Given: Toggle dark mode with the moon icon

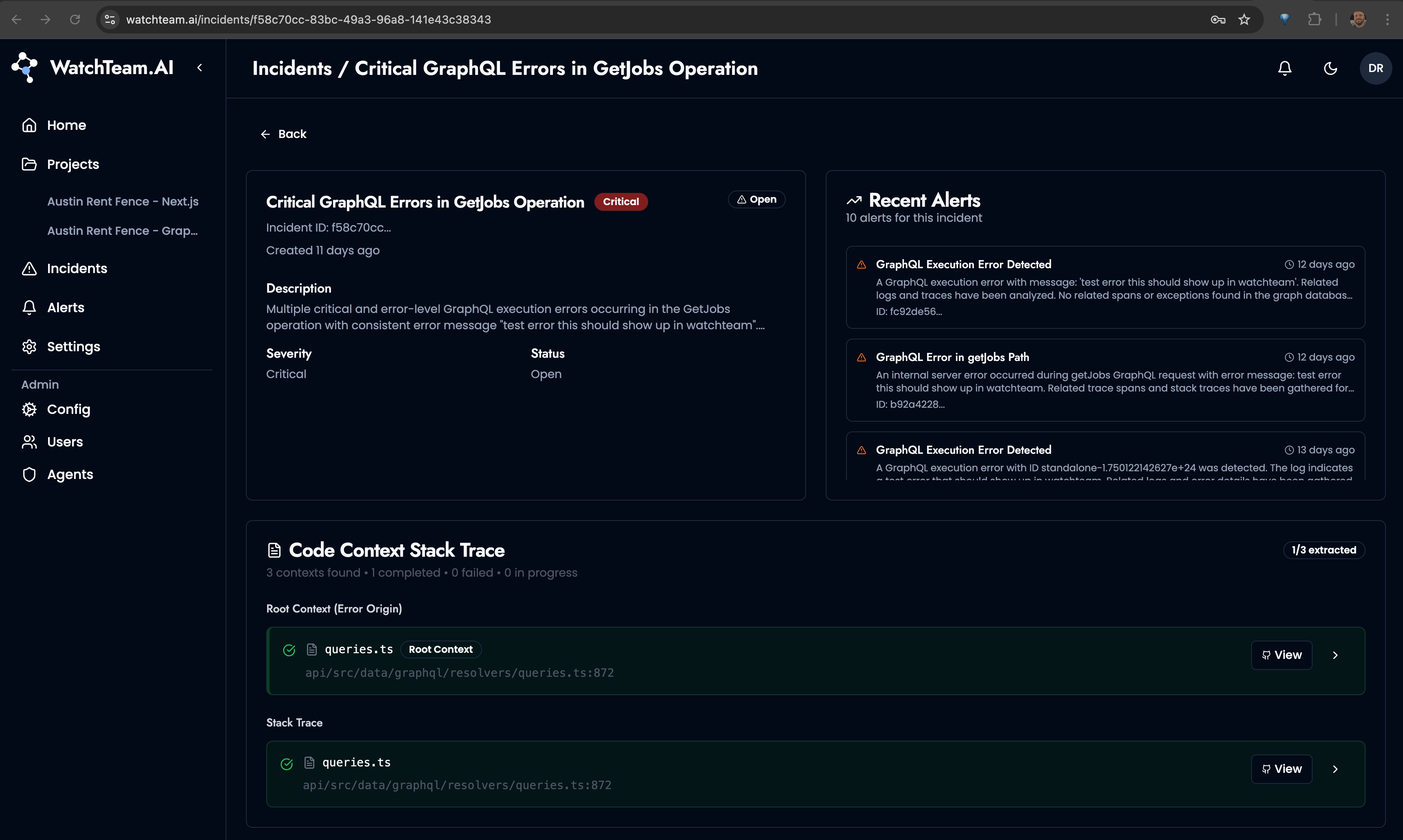Looking at the screenshot, I should pyautogui.click(x=1330, y=68).
